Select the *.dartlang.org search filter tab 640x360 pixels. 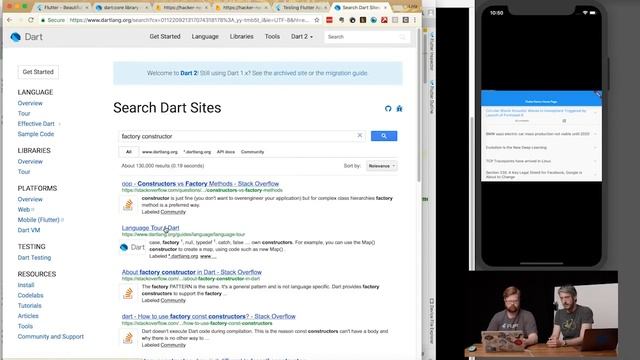coord(197,152)
